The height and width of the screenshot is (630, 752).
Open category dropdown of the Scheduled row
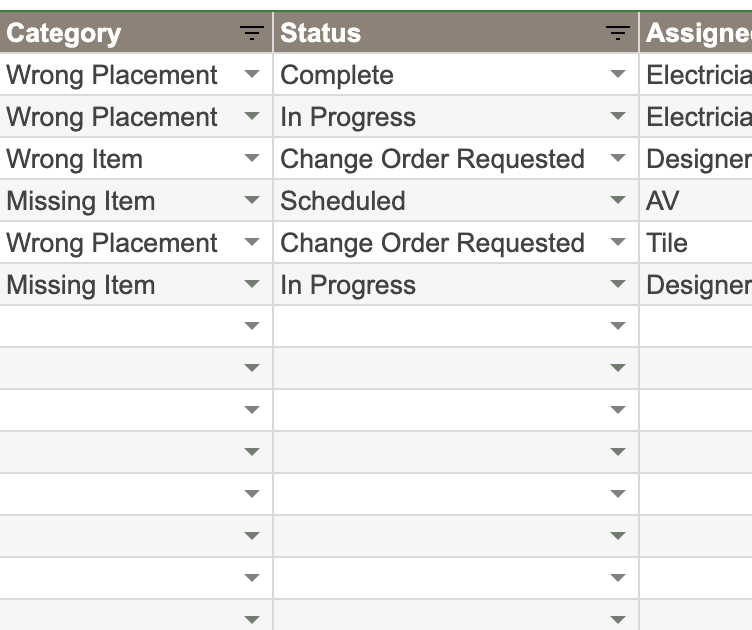[252, 199]
